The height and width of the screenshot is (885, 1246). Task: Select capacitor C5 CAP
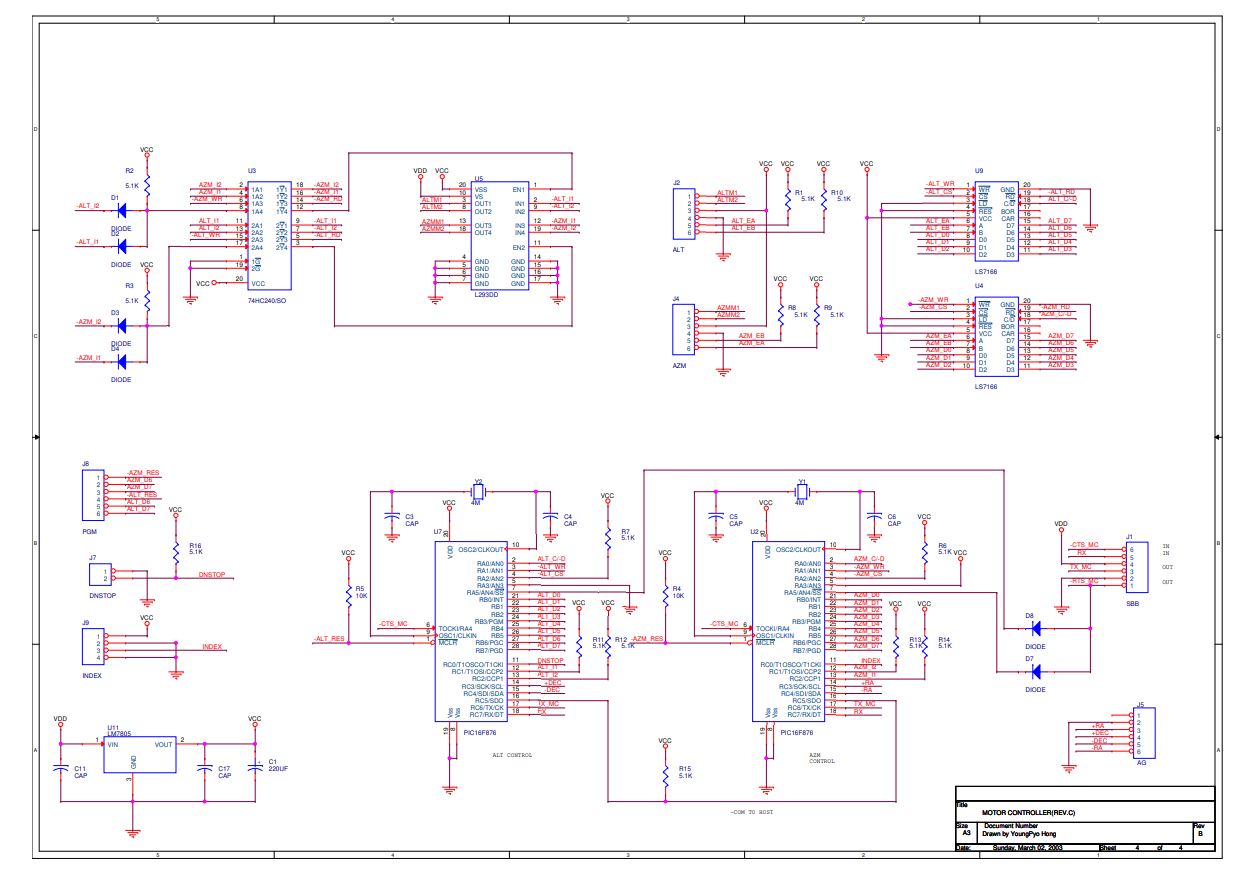[715, 516]
